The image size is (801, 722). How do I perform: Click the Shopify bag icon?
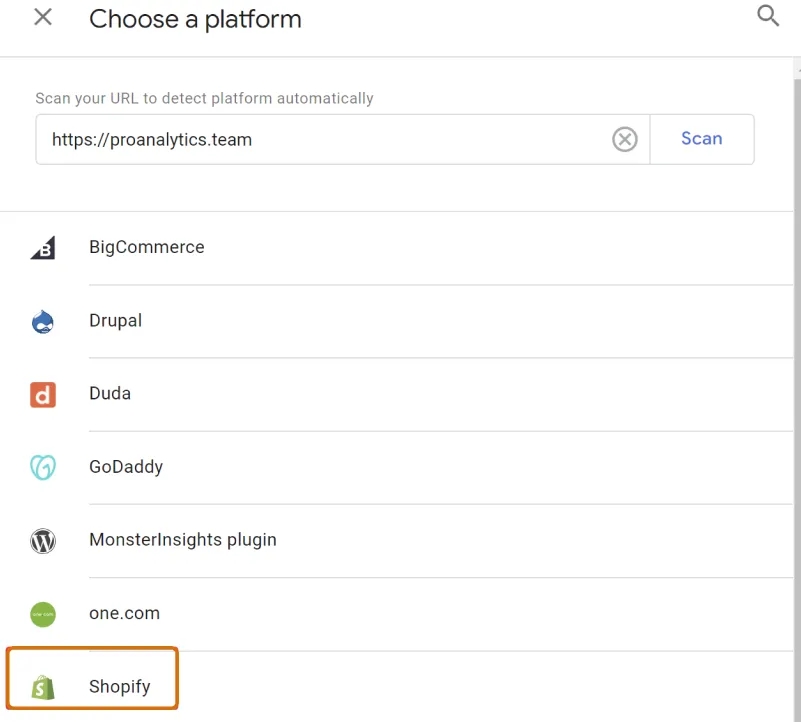tap(43, 687)
